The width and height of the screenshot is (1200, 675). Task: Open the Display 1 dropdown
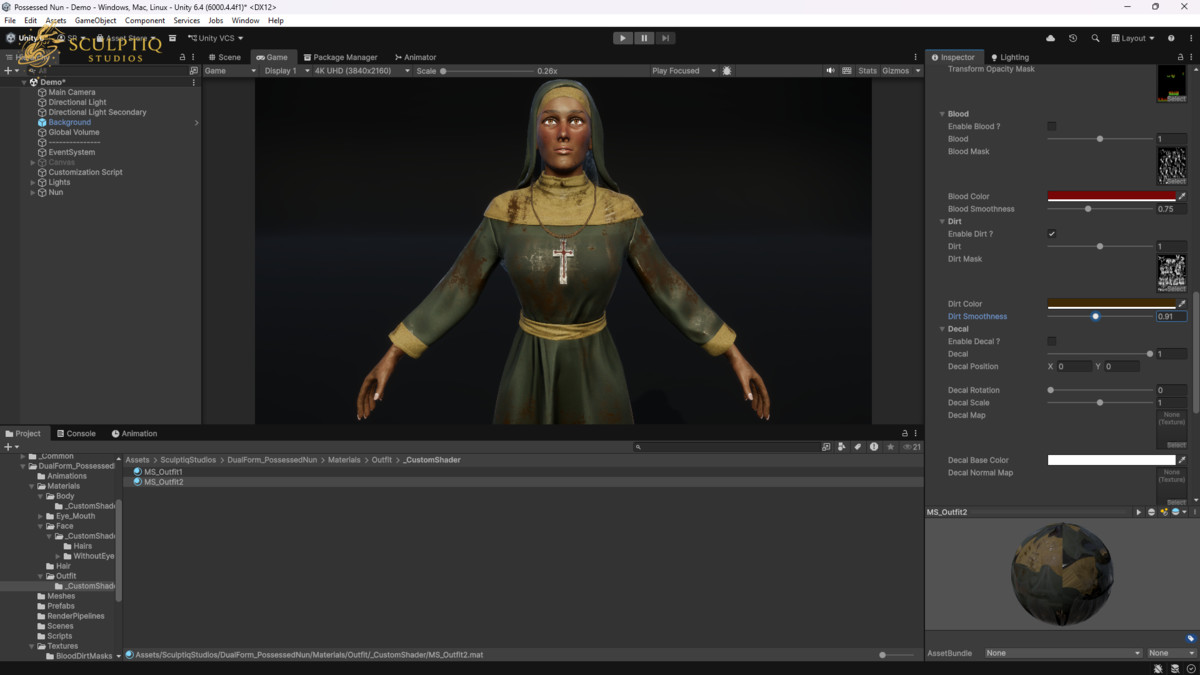coord(287,71)
